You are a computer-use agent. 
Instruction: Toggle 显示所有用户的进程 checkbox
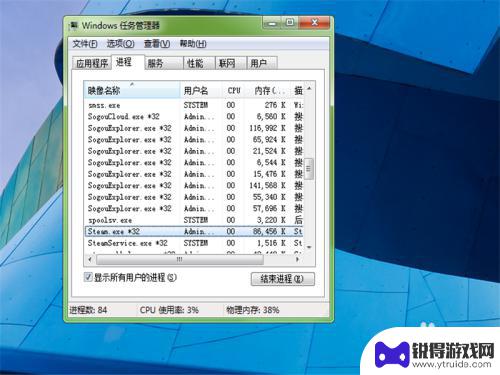click(x=88, y=277)
